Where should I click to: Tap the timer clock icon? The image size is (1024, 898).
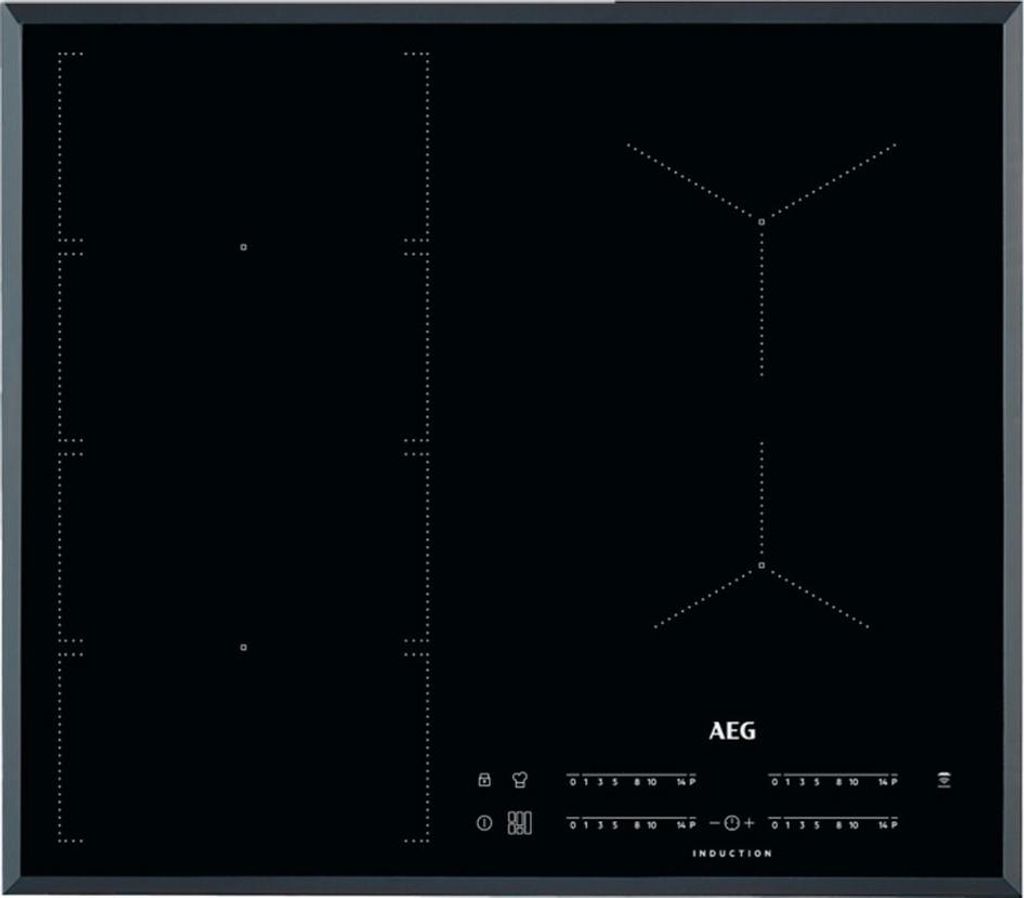click(732, 823)
